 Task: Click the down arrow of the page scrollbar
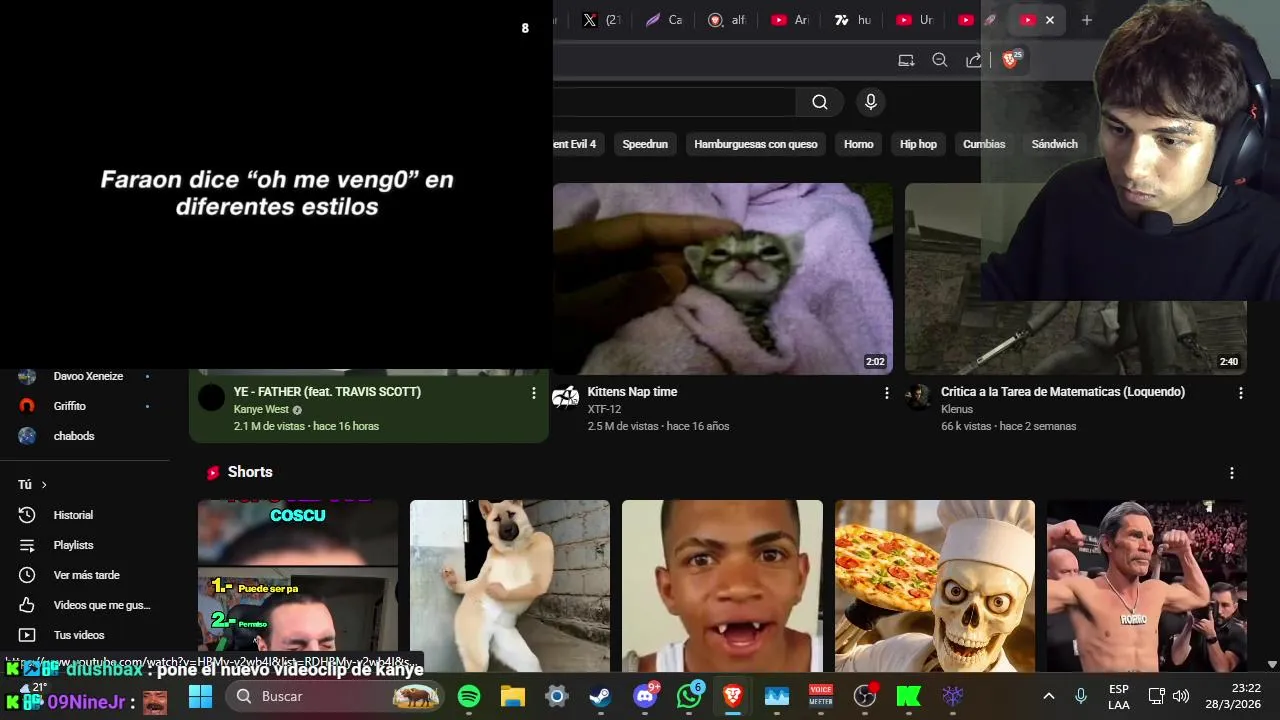pyautogui.click(x=1272, y=664)
